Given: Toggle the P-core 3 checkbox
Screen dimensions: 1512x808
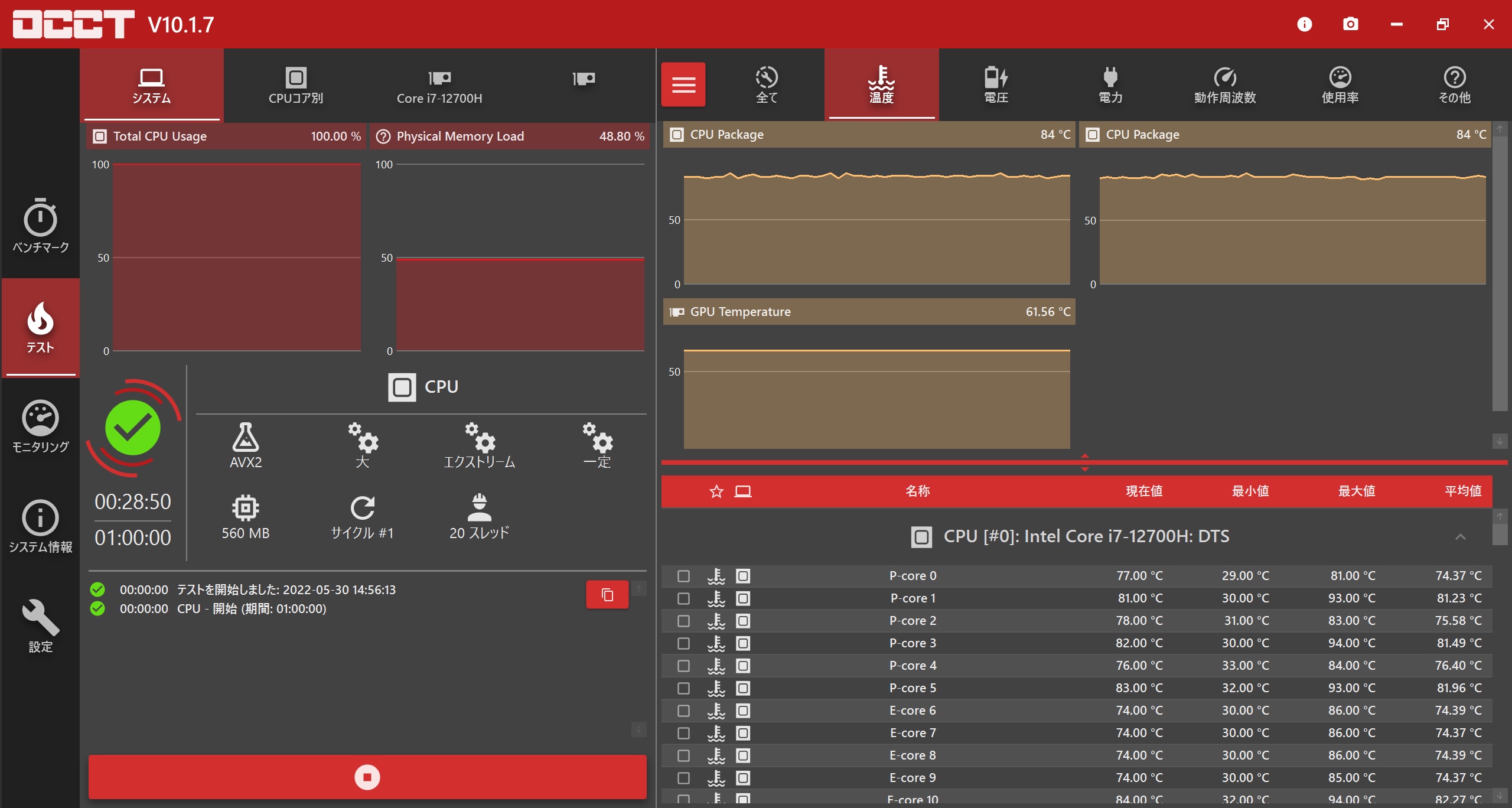Looking at the screenshot, I should (x=683, y=643).
